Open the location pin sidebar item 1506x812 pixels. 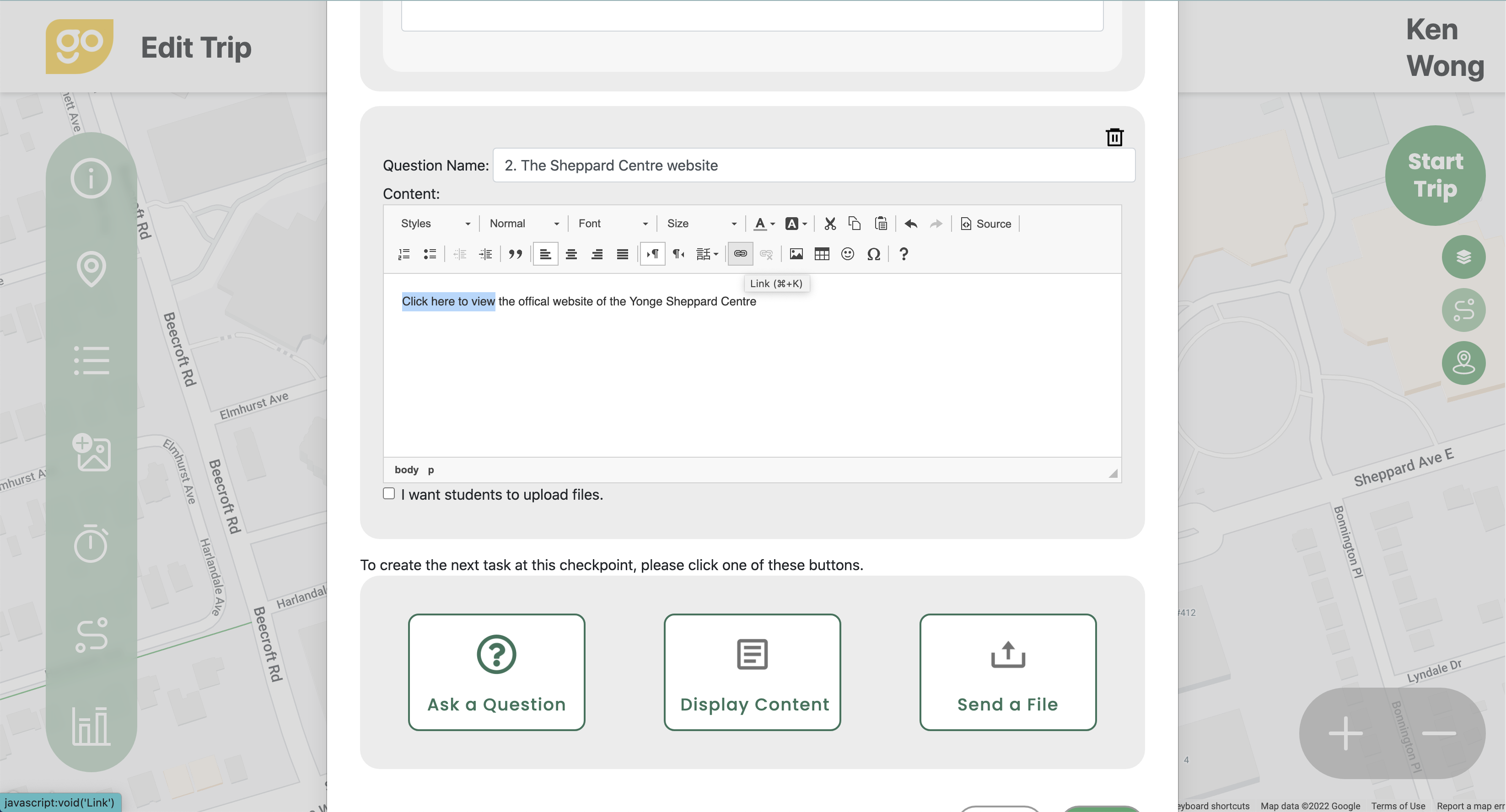point(91,269)
